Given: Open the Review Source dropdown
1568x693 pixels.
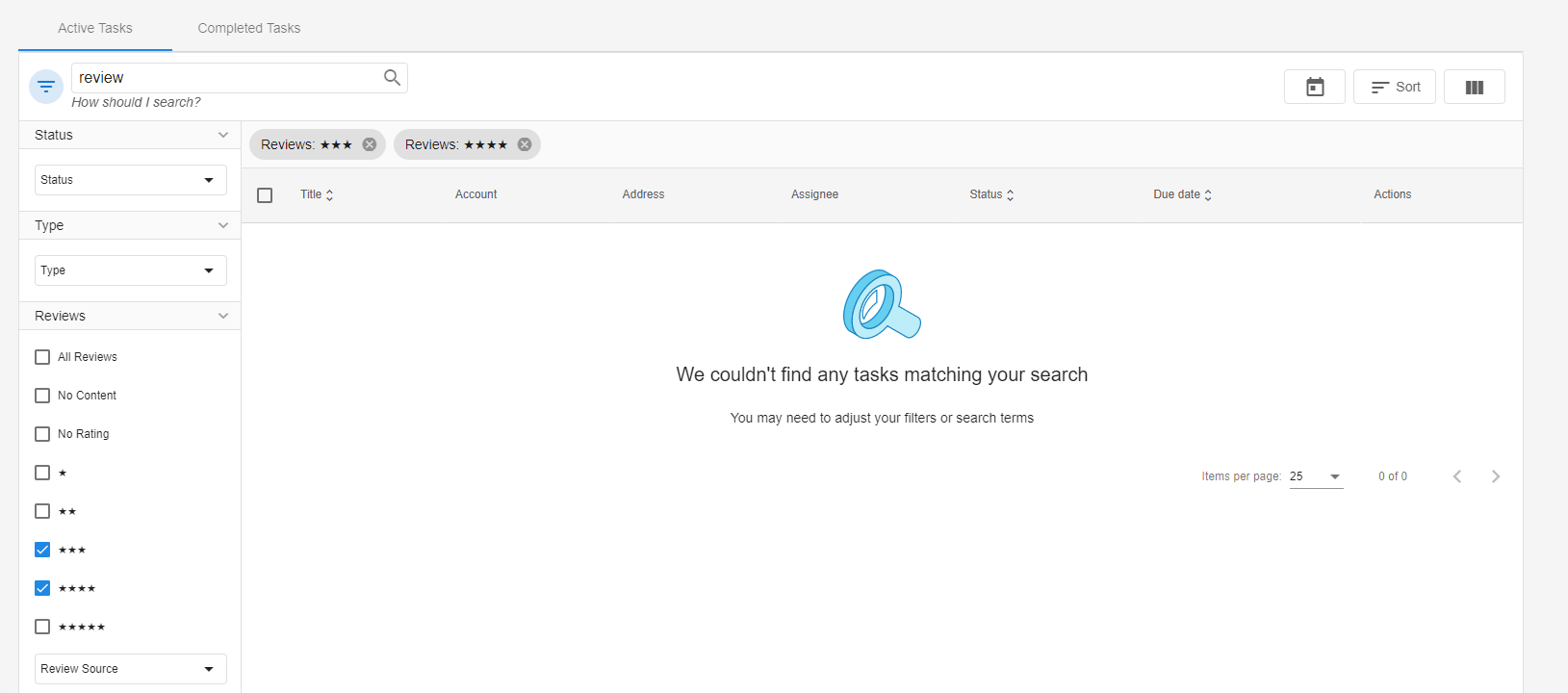Looking at the screenshot, I should tap(131, 669).
